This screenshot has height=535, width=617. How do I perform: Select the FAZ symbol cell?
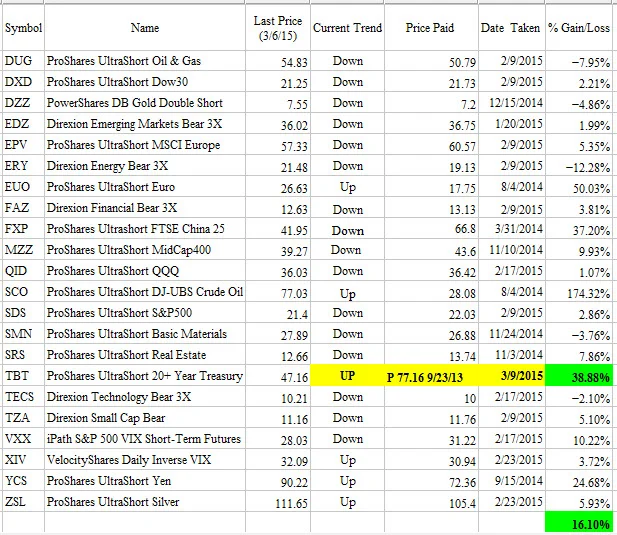coord(23,207)
